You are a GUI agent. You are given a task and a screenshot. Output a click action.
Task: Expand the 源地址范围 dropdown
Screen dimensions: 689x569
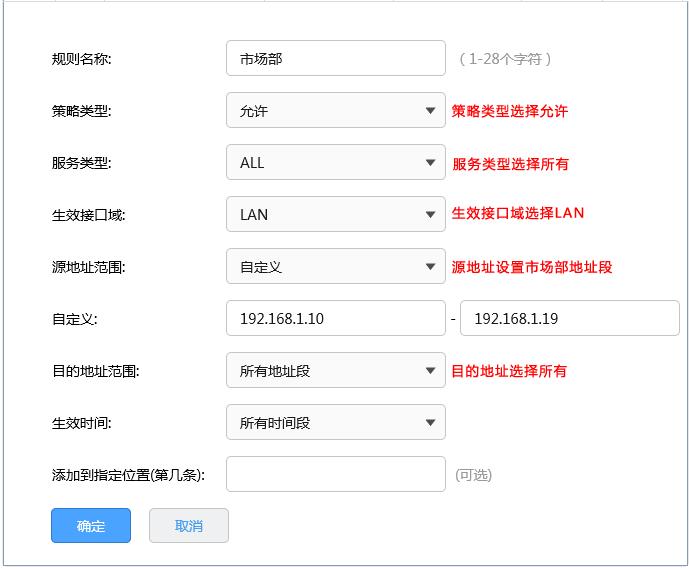pos(335,267)
